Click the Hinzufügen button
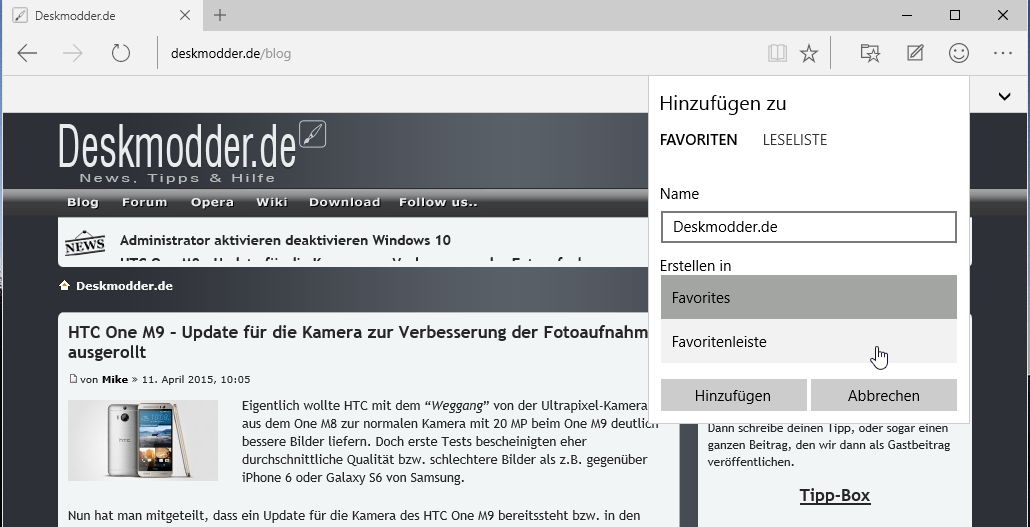The height and width of the screenshot is (527, 1030). (x=733, y=396)
